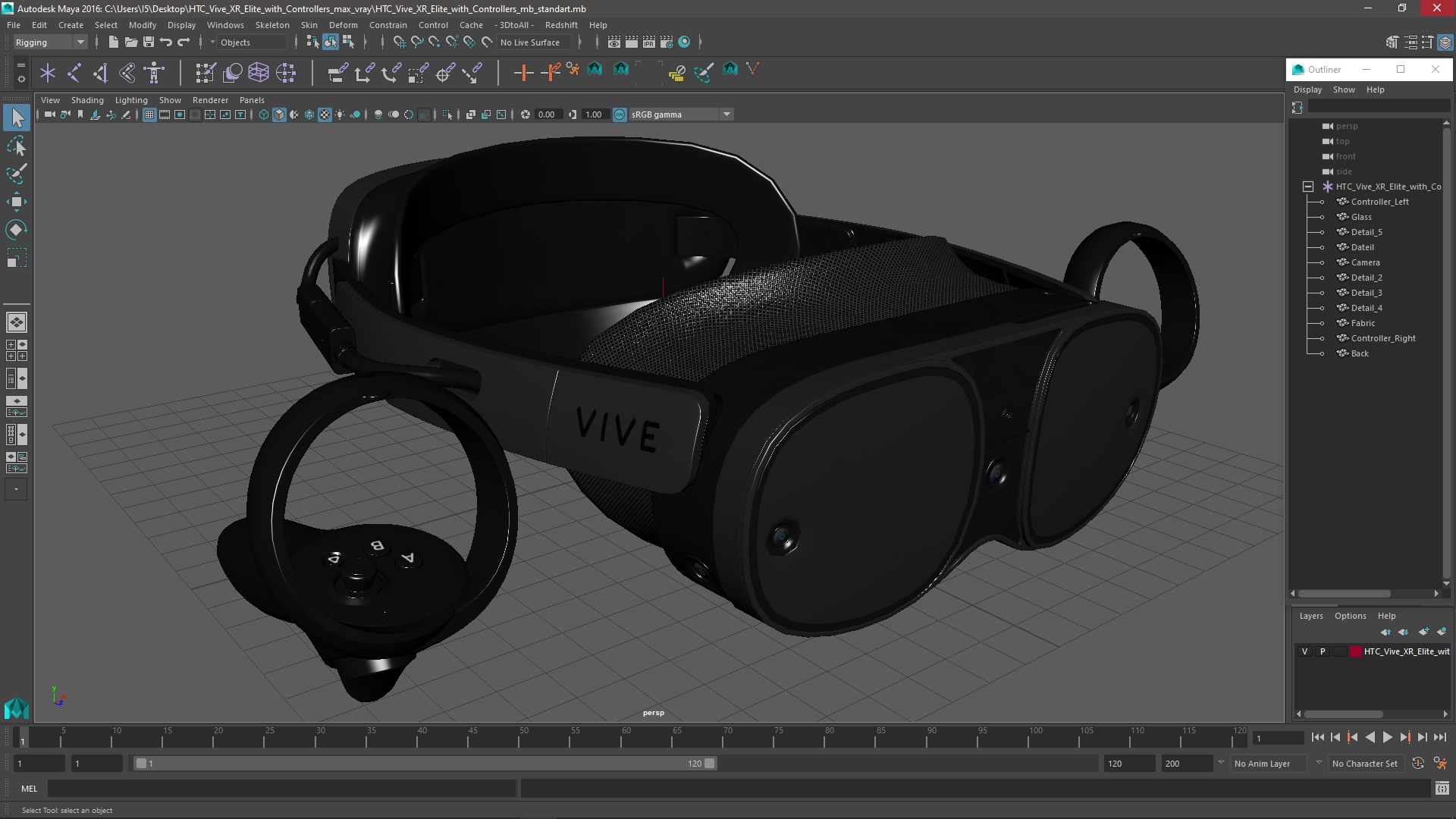Open the Redshift menu

coord(561,25)
